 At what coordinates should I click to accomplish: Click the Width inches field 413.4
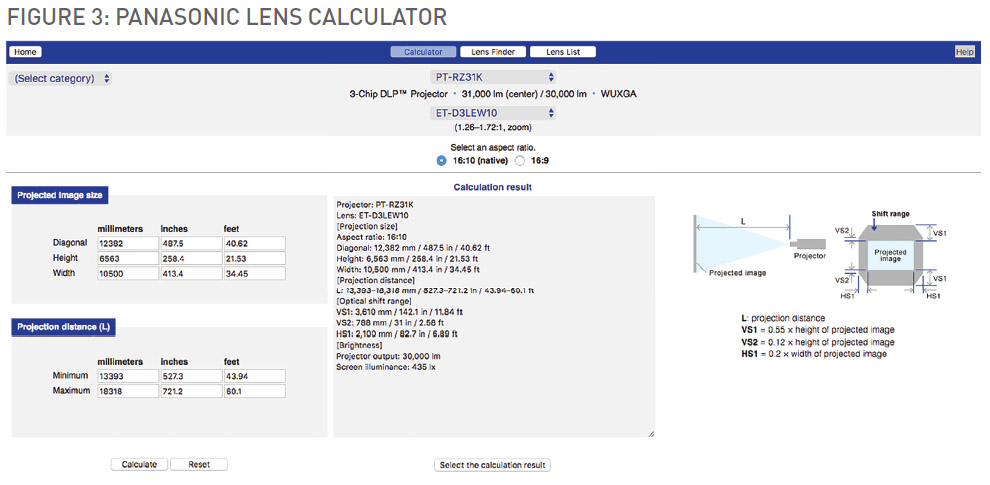click(x=190, y=273)
